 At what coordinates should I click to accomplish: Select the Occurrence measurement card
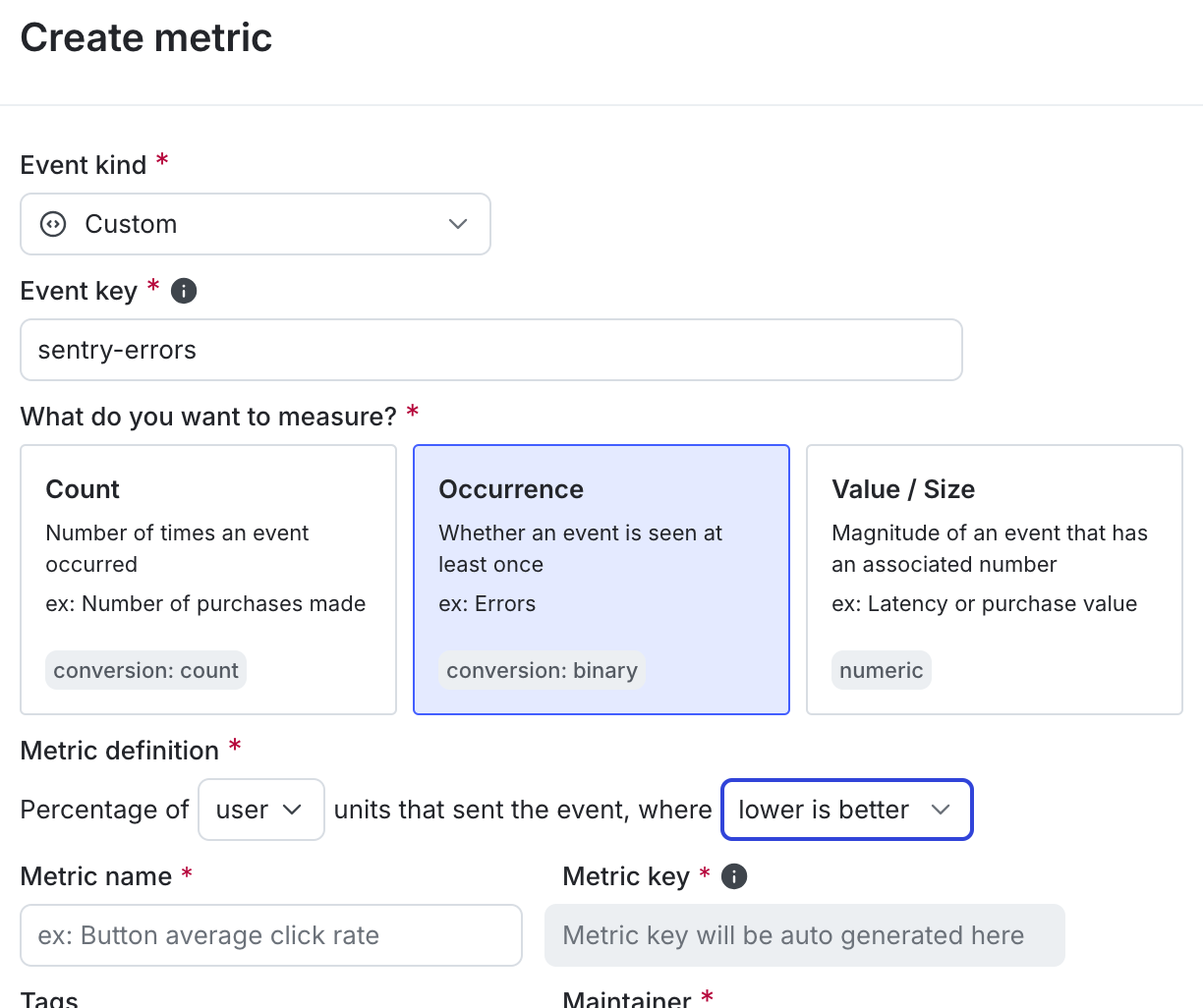(x=601, y=579)
